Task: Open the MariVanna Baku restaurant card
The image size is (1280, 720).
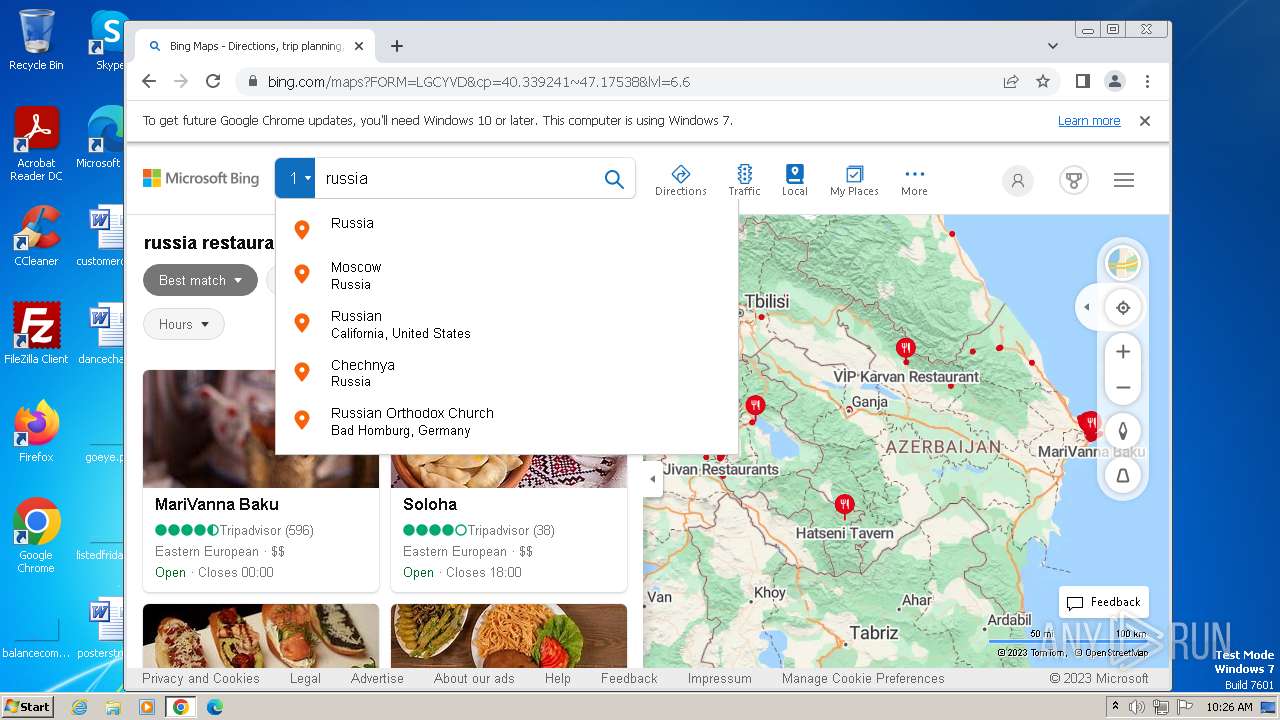Action: pos(261,481)
